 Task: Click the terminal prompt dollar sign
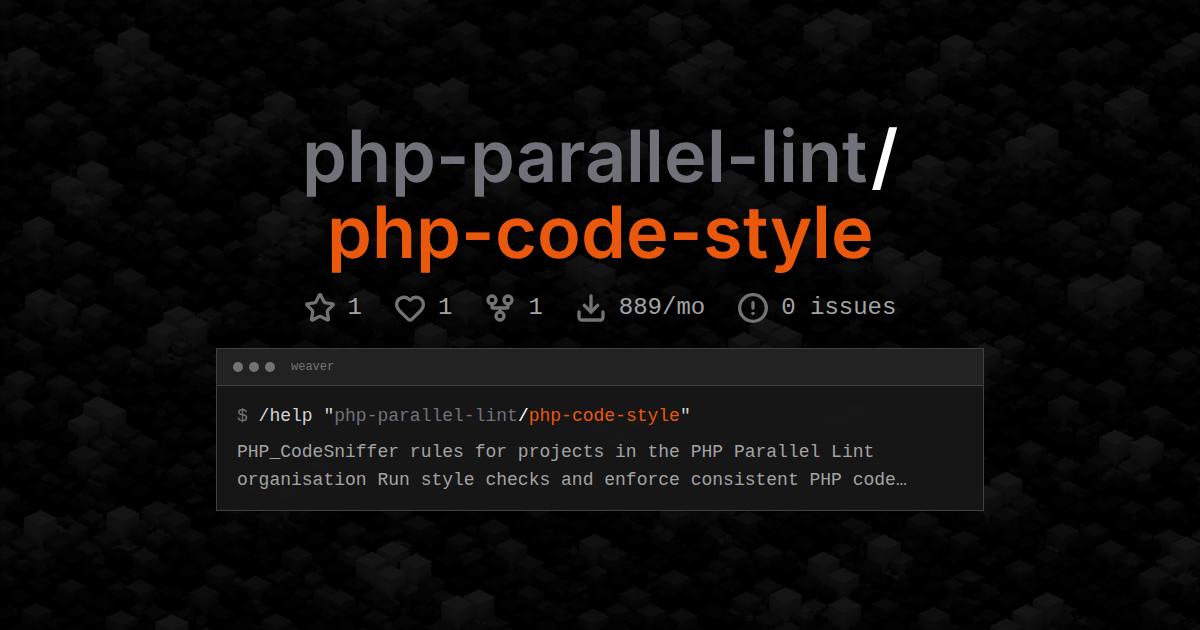[240, 415]
